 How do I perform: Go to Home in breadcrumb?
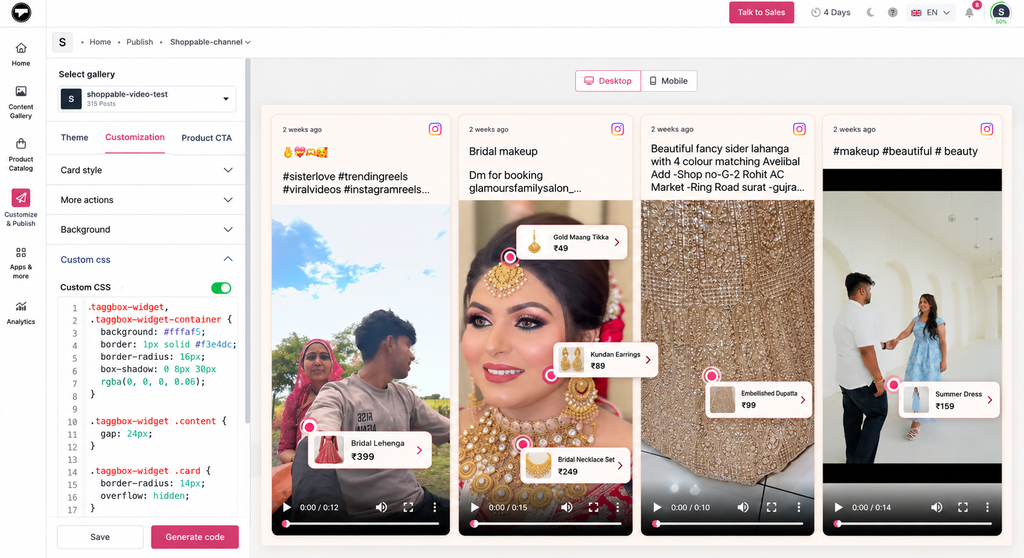(x=100, y=42)
